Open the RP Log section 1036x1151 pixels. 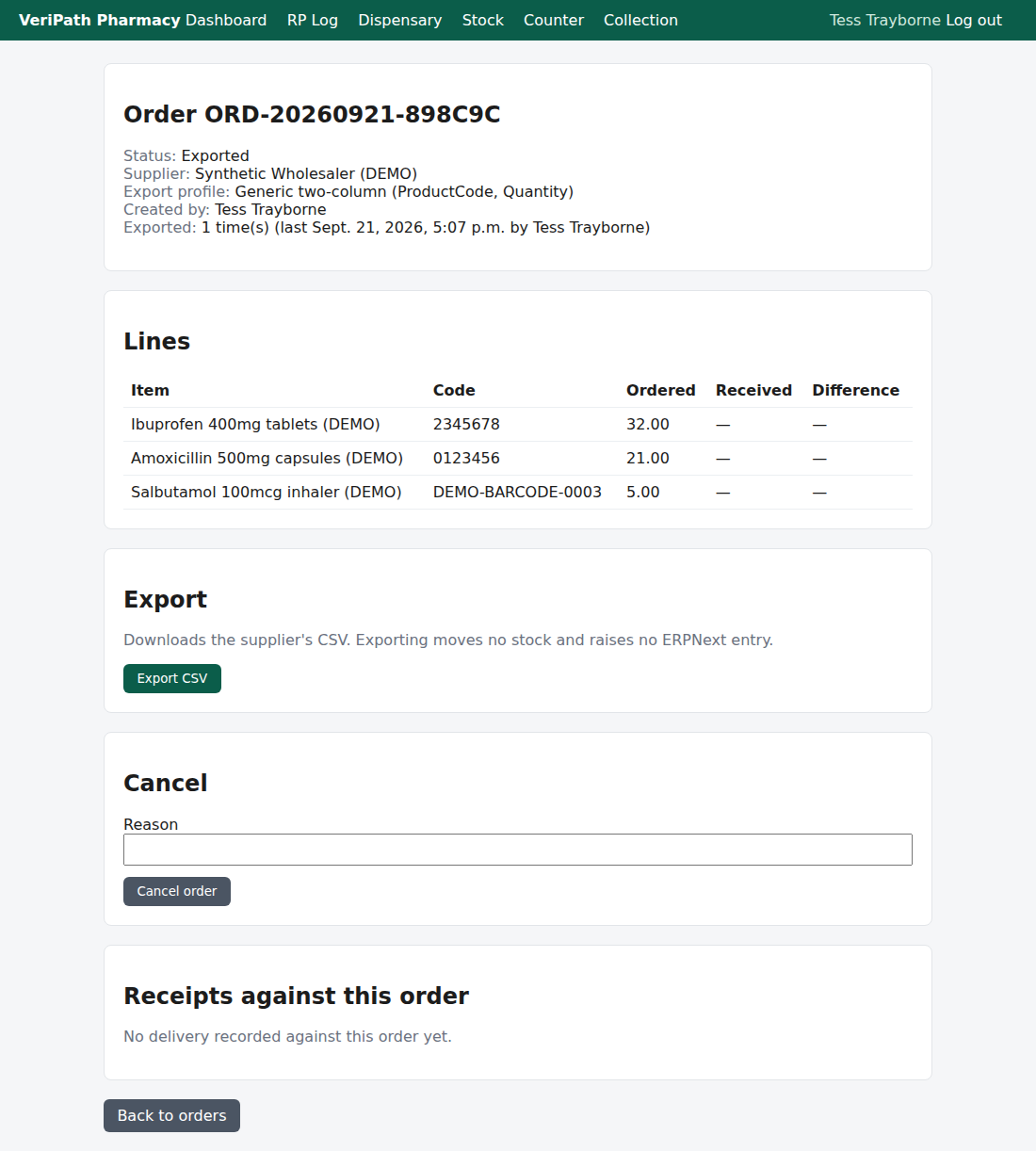tap(313, 20)
